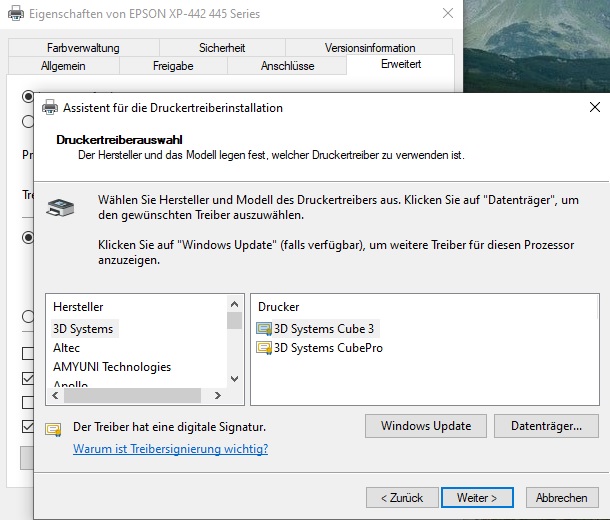
Task: Click down arrow of Hersteller scrollbar
Action: click(x=235, y=379)
